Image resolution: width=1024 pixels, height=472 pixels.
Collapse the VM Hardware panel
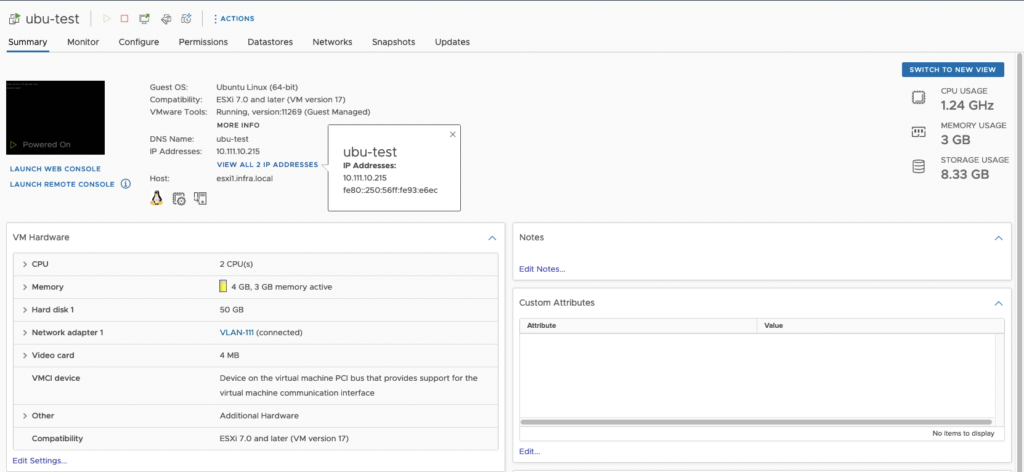[x=491, y=238]
